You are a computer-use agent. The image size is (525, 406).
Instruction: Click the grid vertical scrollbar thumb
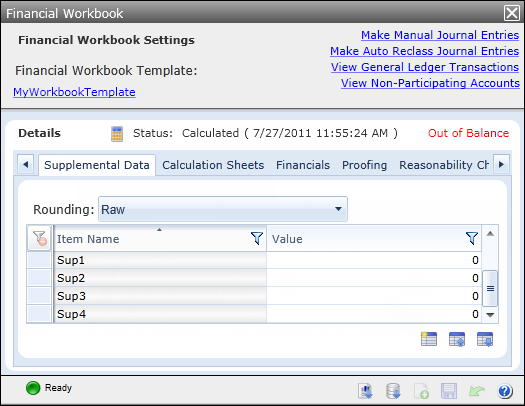click(x=490, y=288)
